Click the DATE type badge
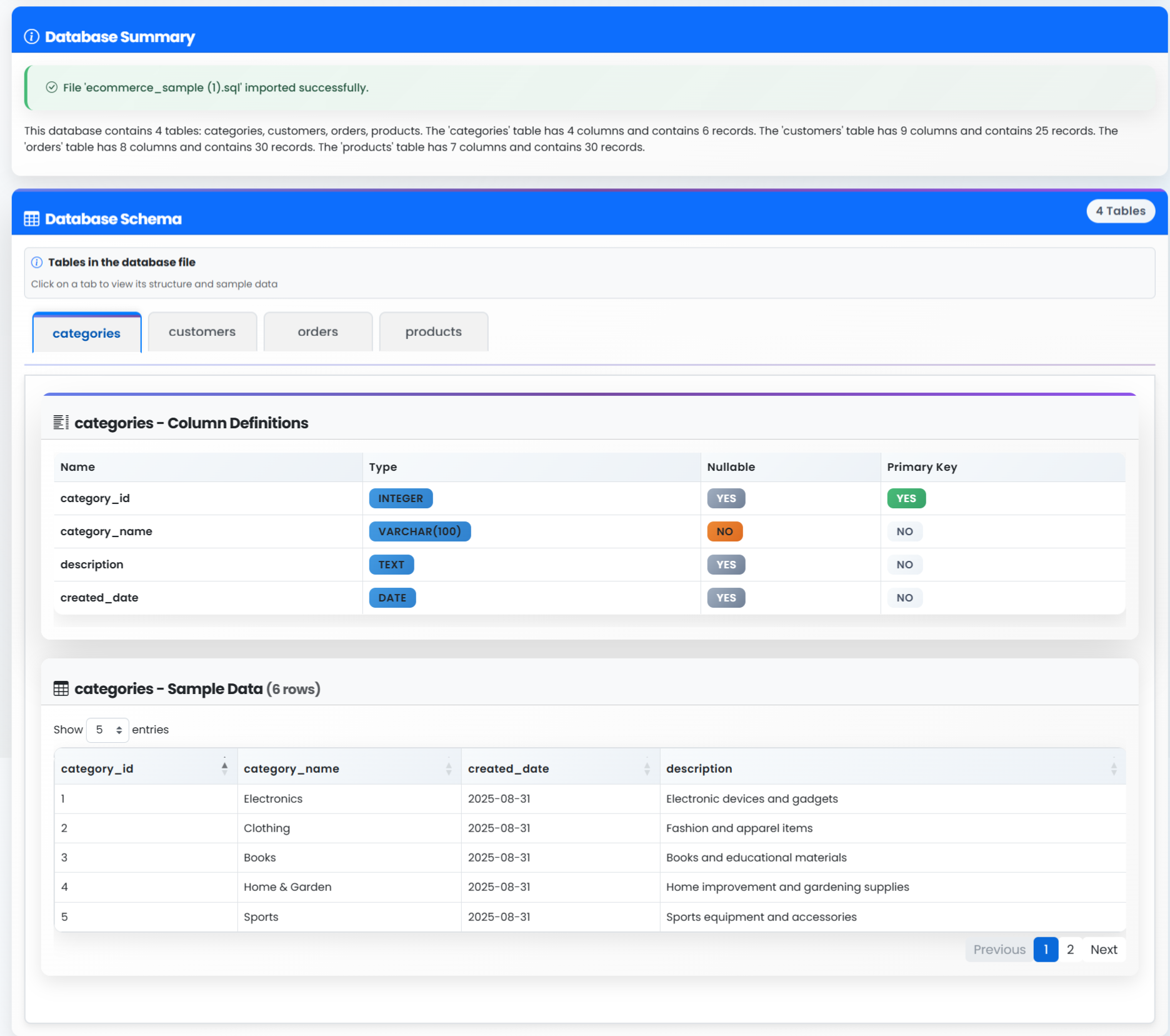Image resolution: width=1170 pixels, height=1036 pixels. click(x=392, y=598)
